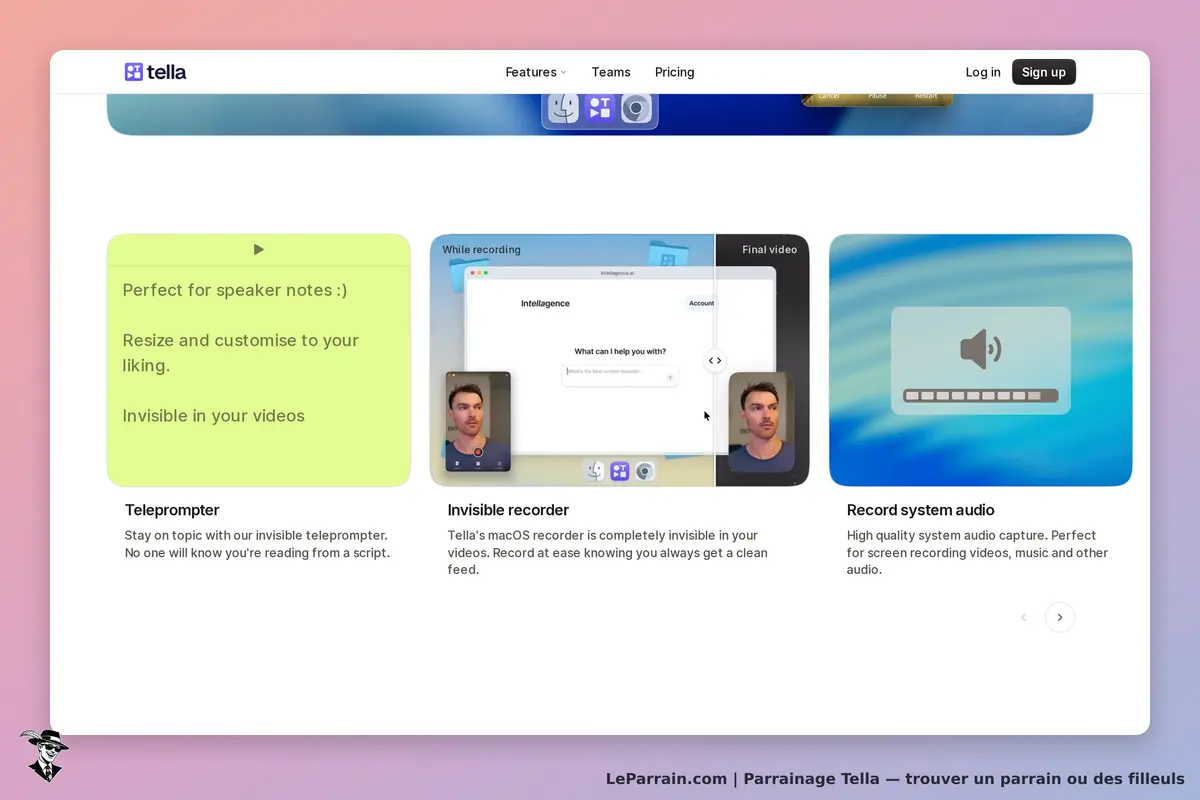Click the Tella logo

pyautogui.click(x=155, y=72)
